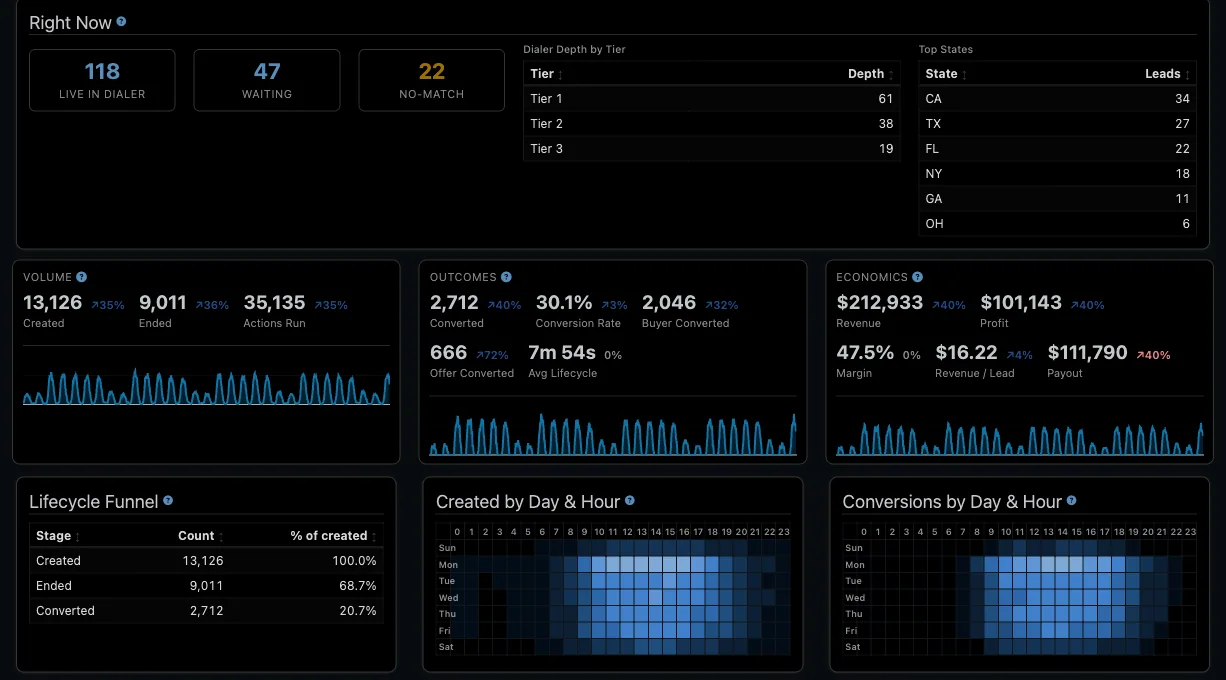Image resolution: width=1226 pixels, height=680 pixels.
Task: Sort Top States table by Leads column
Action: pos(1167,74)
